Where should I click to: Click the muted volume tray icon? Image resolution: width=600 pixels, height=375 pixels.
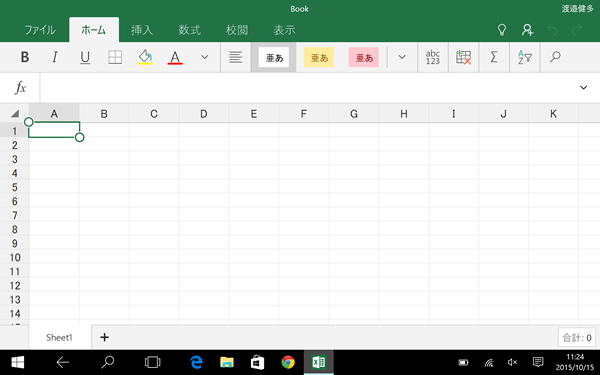coord(512,362)
